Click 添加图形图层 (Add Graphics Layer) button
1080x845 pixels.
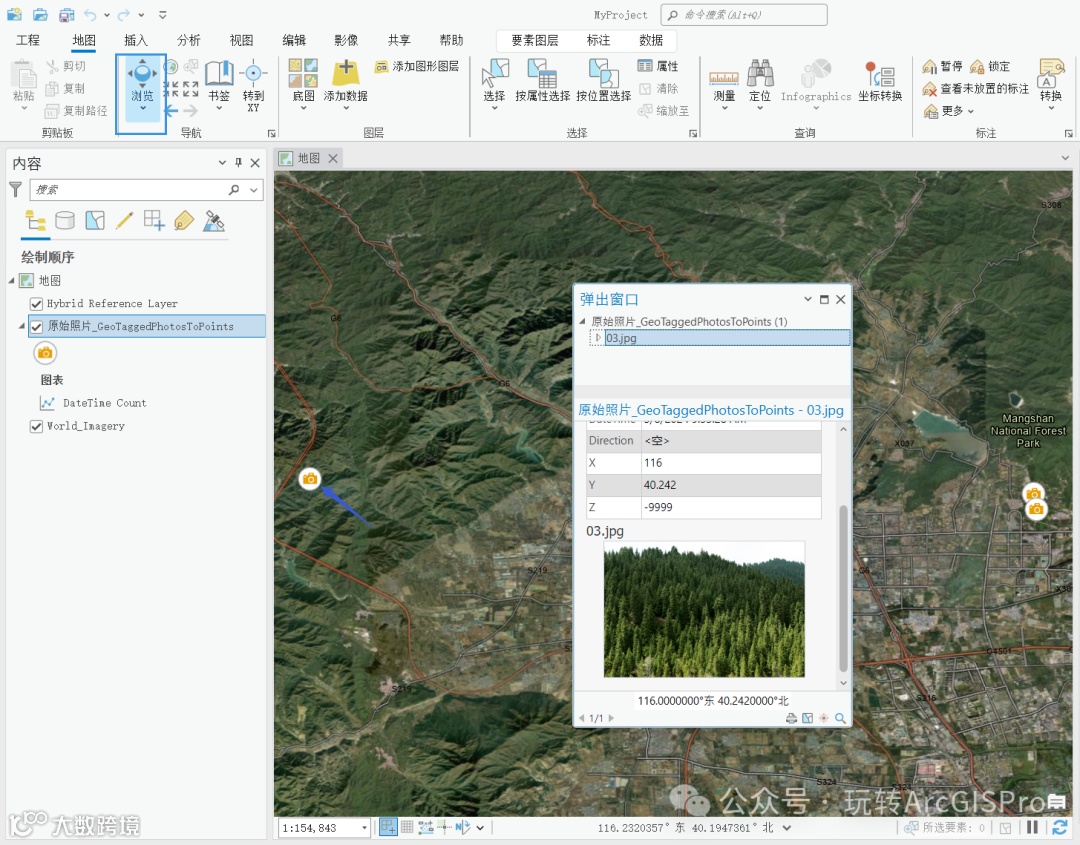pos(417,66)
